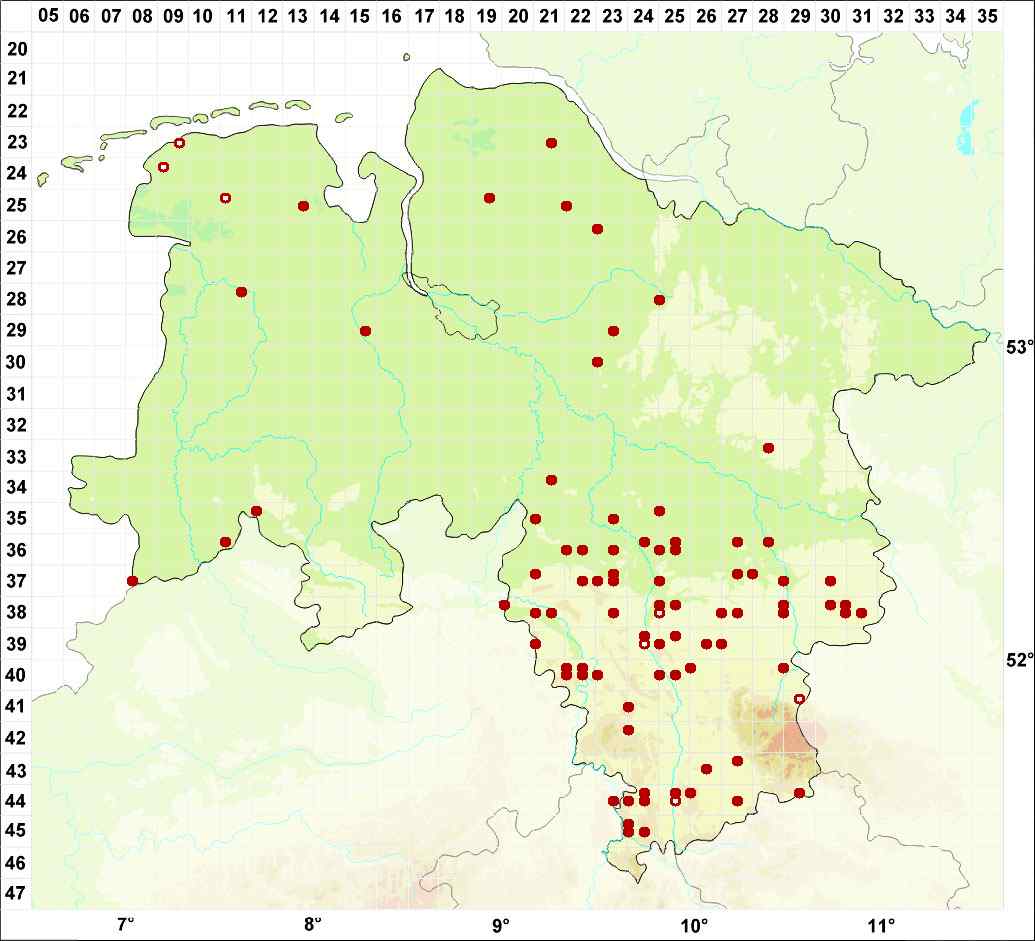1035x941 pixels.
Task: Select red dot in column 28, row 33
Action: (768, 448)
